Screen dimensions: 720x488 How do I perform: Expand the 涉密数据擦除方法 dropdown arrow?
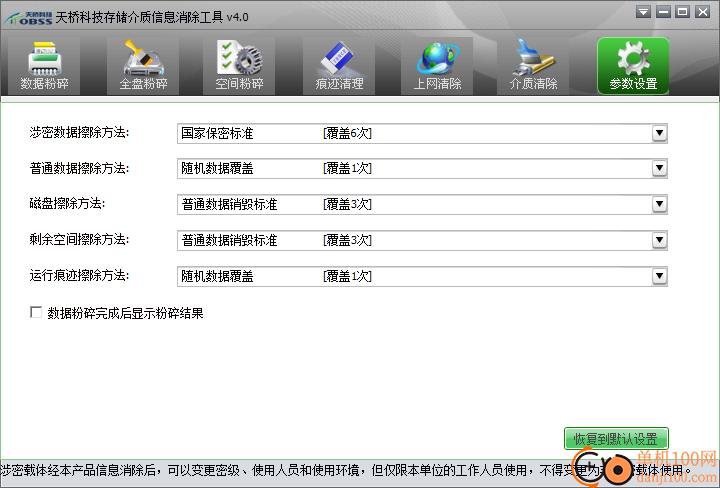[659, 133]
